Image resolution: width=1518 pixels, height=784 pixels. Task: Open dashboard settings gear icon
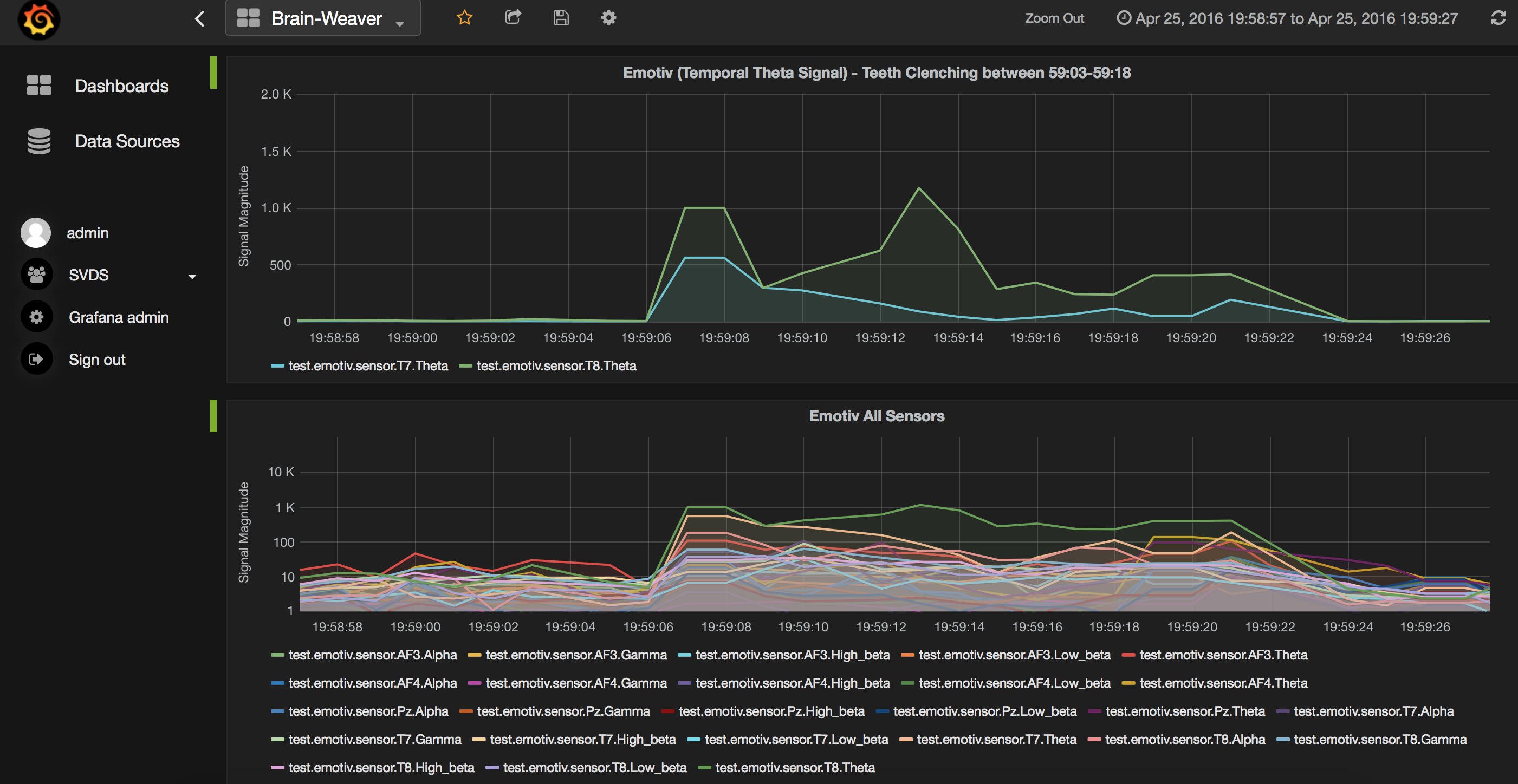pyautogui.click(x=608, y=18)
